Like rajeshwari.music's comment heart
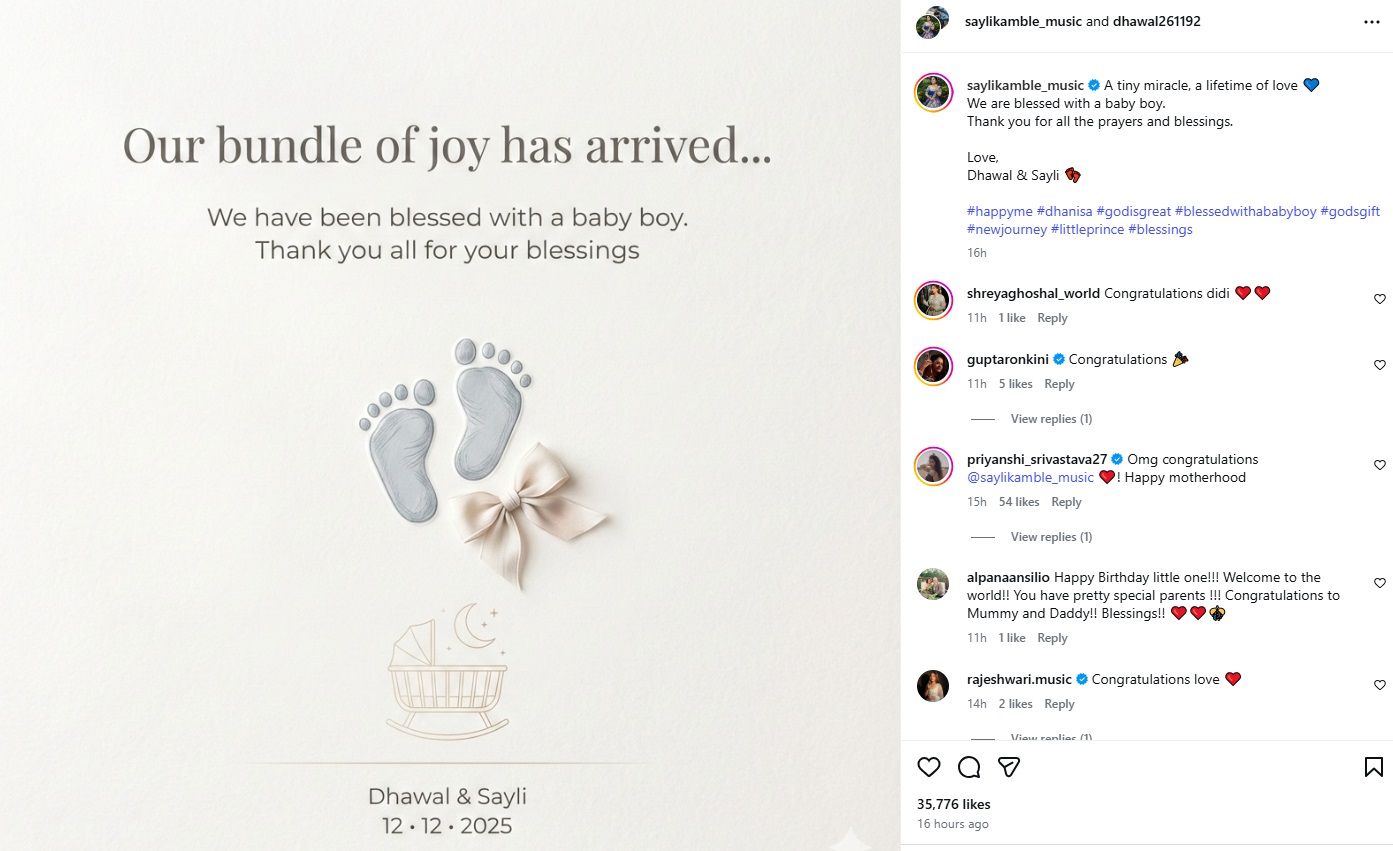Screen dimensions: 1393x851 tap(1380, 685)
